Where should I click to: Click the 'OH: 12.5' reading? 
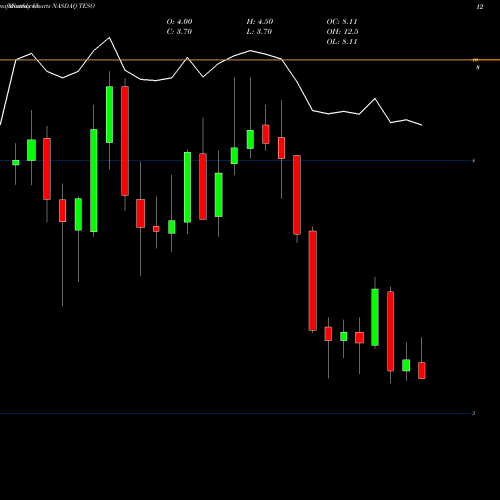tap(342, 32)
